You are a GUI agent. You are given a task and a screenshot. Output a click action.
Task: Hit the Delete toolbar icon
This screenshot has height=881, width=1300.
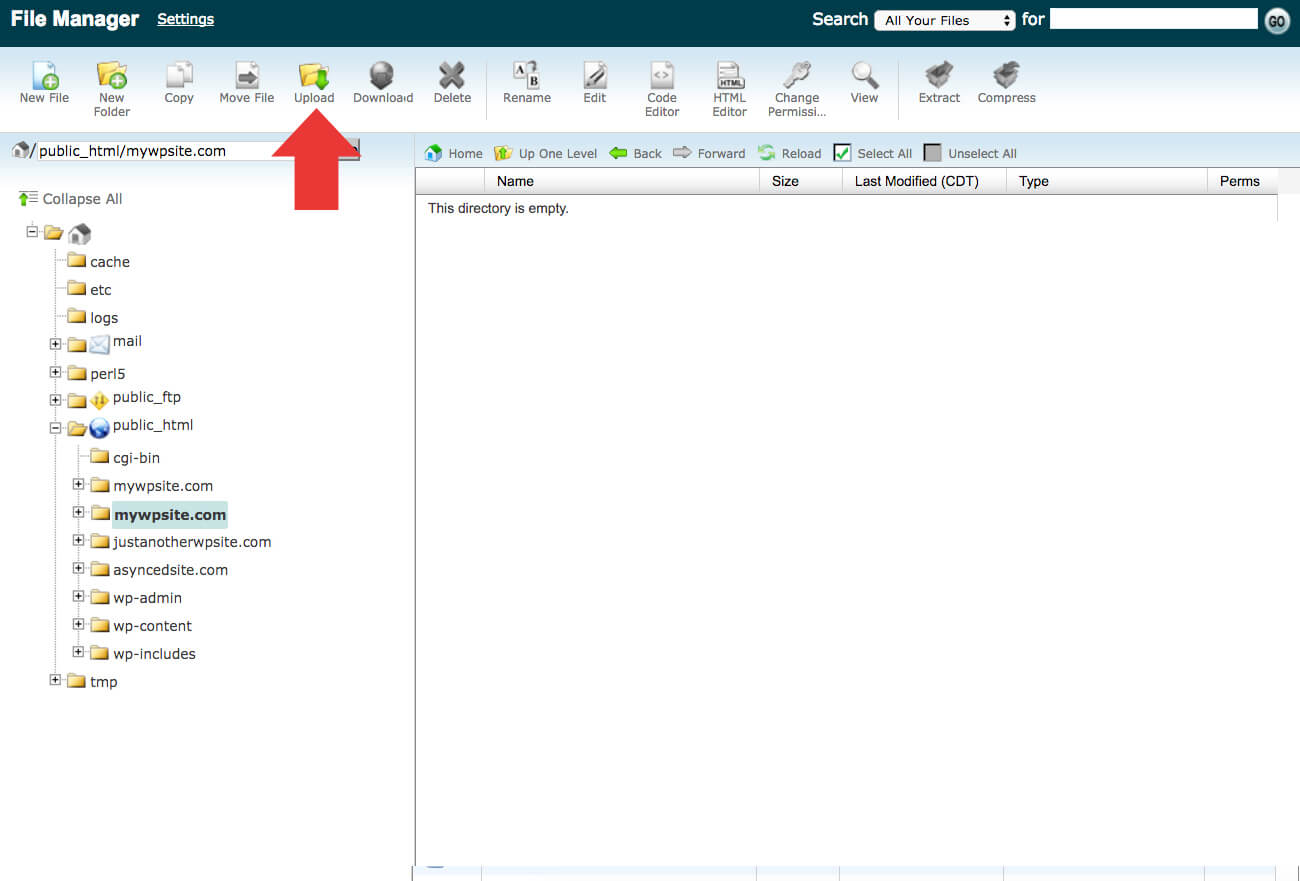pos(452,82)
